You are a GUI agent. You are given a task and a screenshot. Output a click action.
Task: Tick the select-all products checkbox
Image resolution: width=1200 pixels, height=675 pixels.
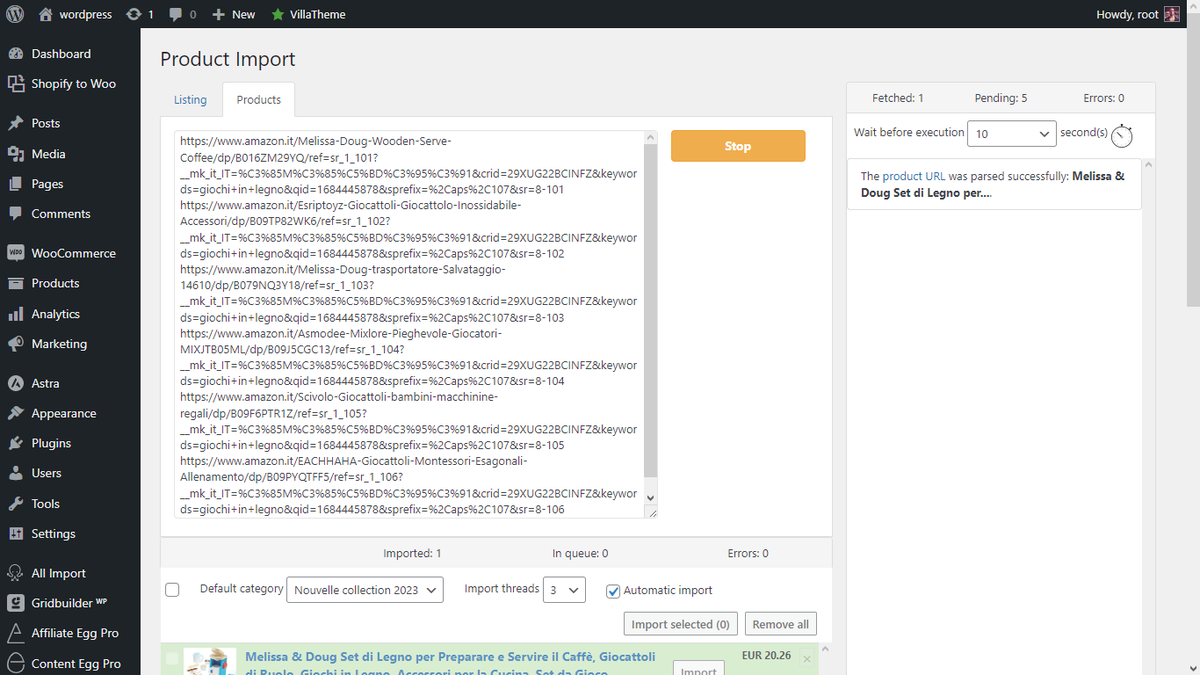(172, 590)
